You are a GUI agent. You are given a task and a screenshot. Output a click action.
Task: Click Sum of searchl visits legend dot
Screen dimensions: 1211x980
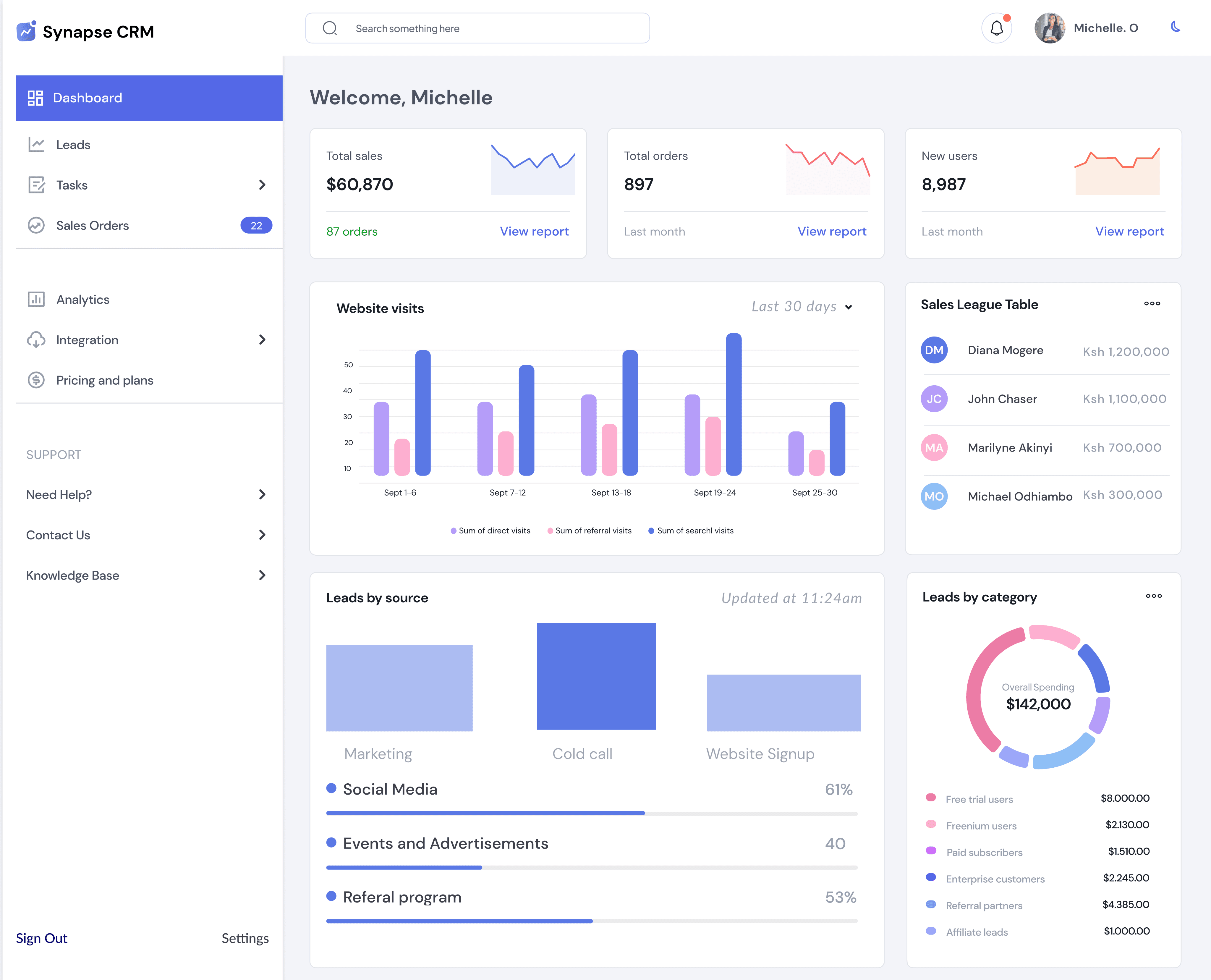(651, 531)
